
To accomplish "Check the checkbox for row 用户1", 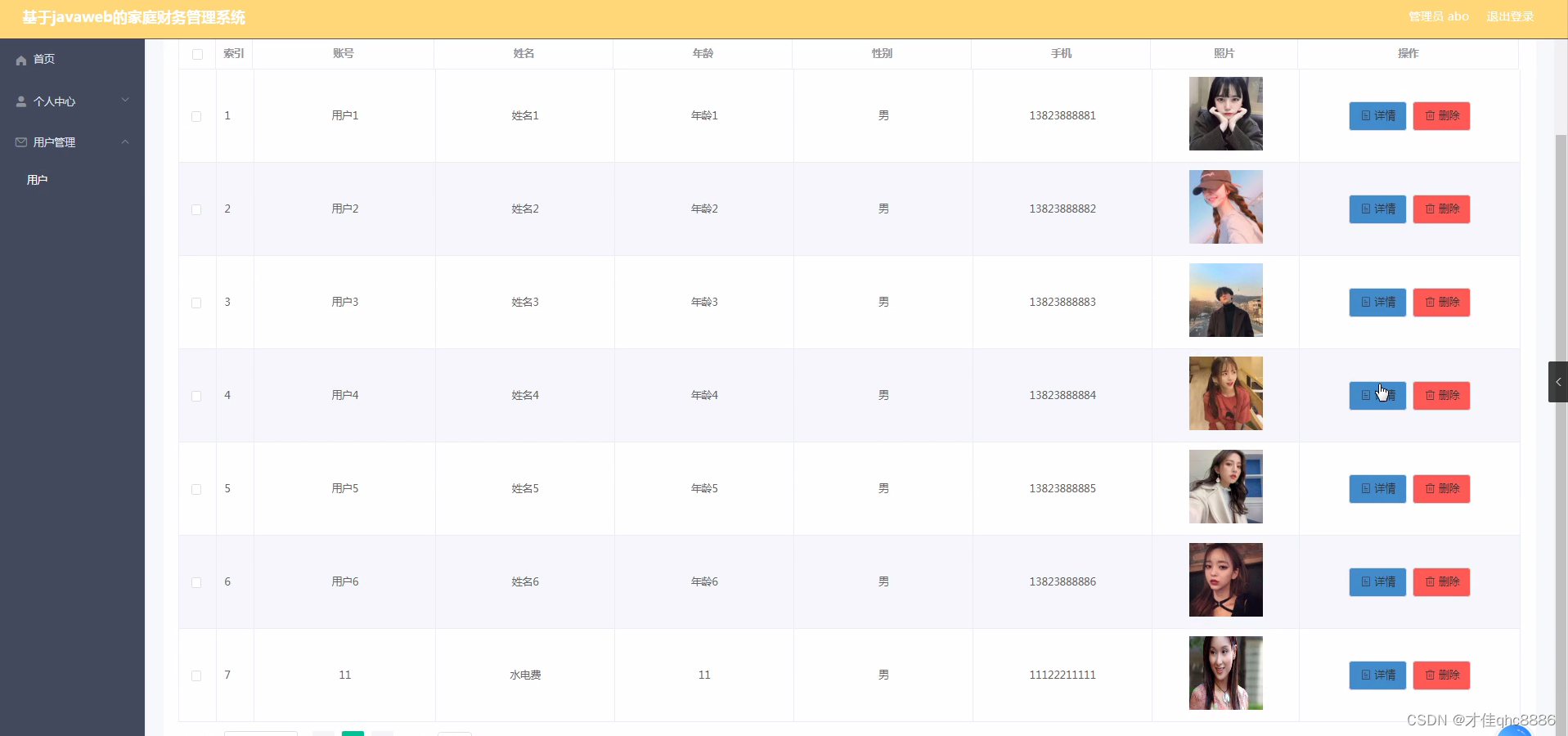I will [196, 116].
